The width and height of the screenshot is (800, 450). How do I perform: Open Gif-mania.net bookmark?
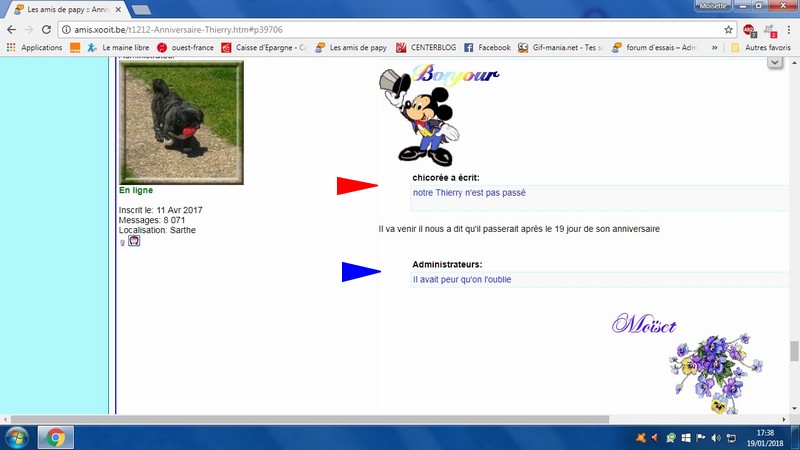pos(560,47)
